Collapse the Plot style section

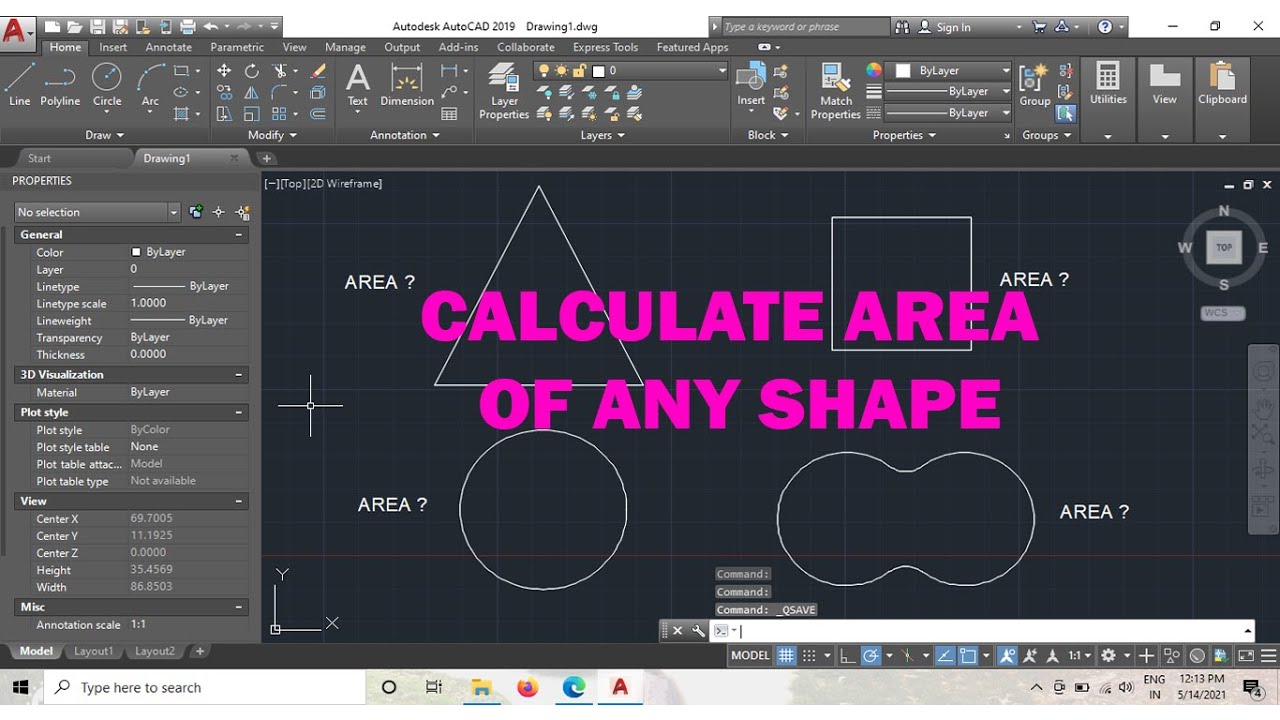239,412
